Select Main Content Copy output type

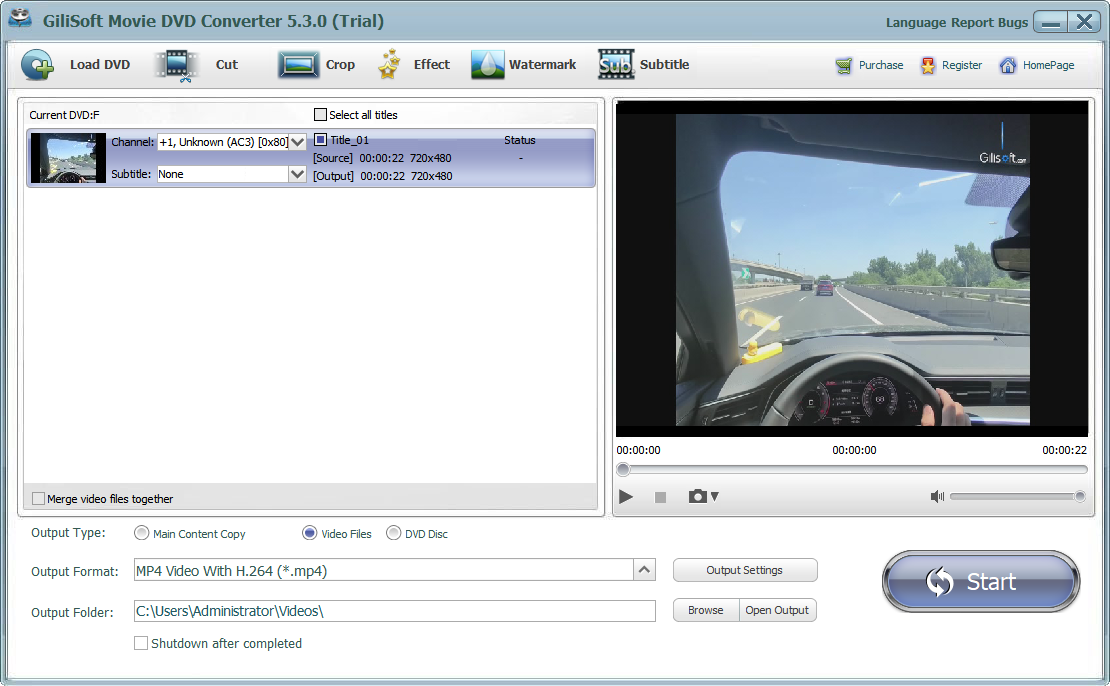142,533
